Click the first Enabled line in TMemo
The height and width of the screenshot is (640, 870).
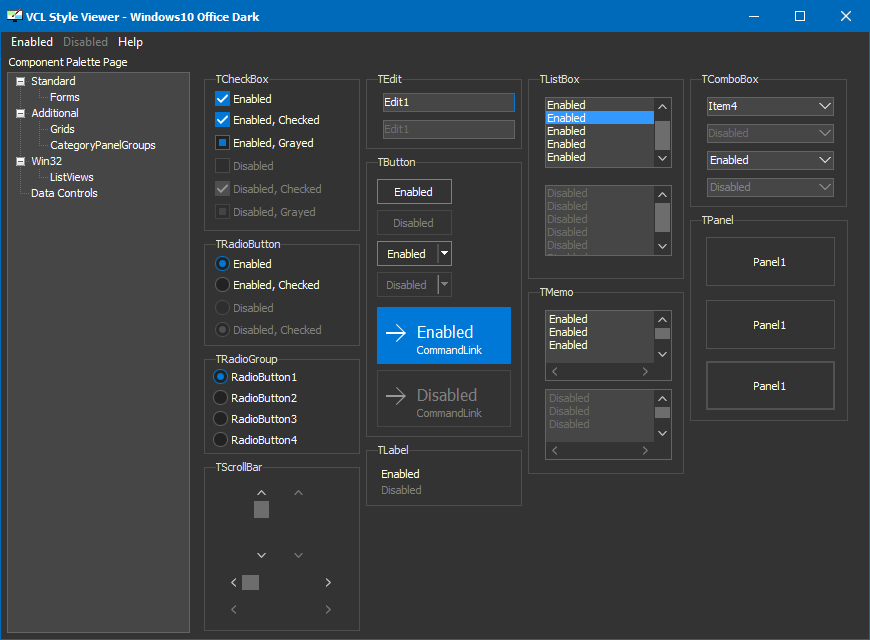click(568, 319)
